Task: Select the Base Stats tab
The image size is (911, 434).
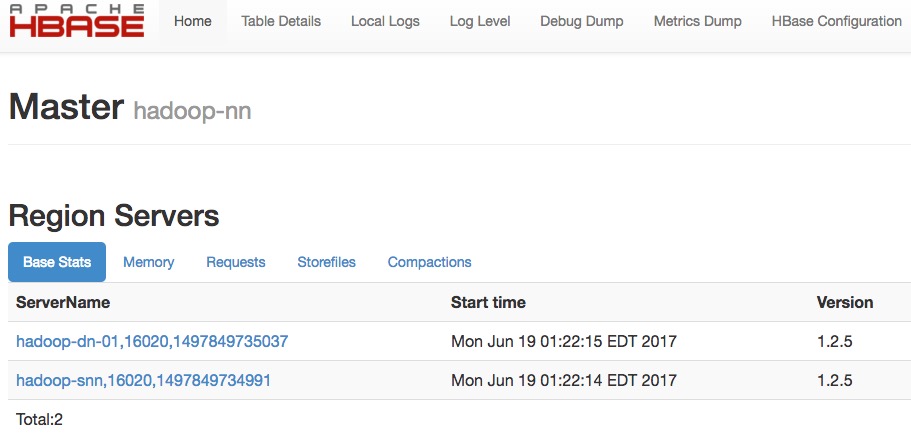Action: pyautogui.click(x=57, y=262)
